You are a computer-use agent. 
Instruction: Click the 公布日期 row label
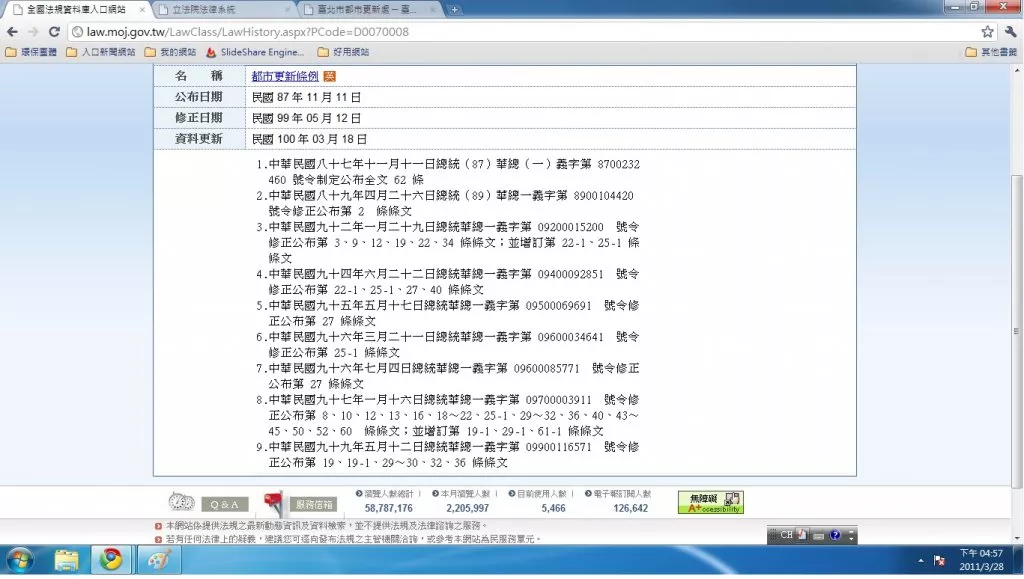coord(199,97)
